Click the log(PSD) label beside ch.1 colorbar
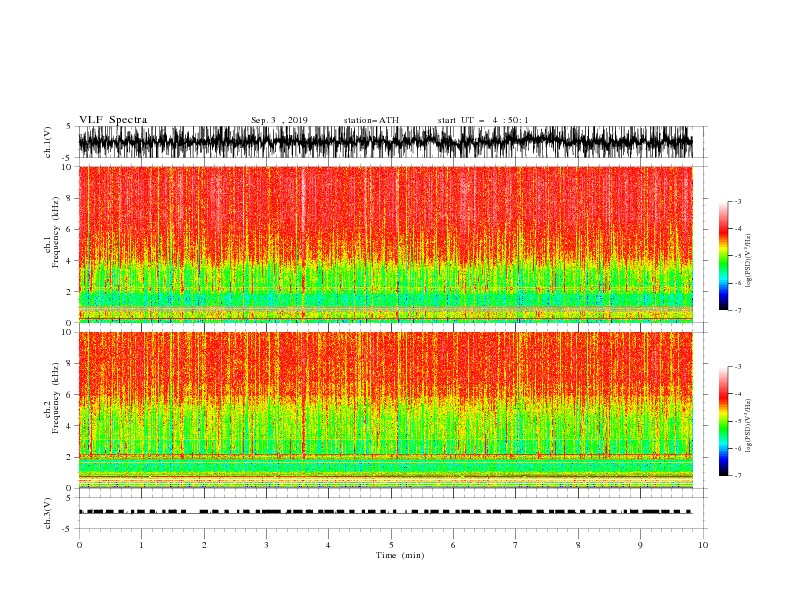The height and width of the screenshot is (612, 792). [749, 261]
